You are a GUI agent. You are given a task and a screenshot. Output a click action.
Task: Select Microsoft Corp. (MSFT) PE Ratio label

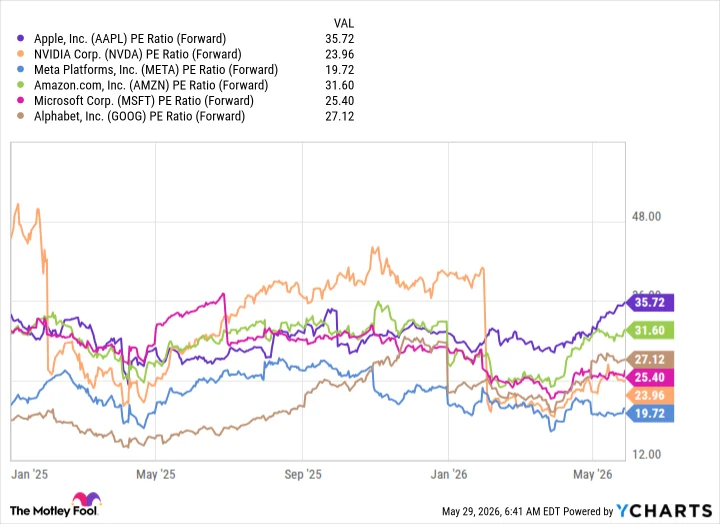click(x=144, y=101)
